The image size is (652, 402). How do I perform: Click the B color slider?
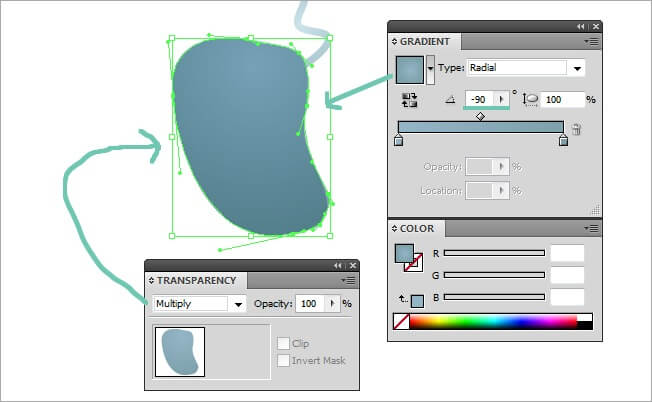click(494, 297)
